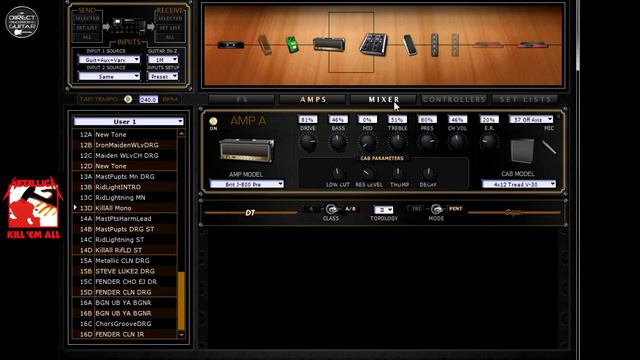
Task: Select the dark tall effect block
Action: point(435,45)
